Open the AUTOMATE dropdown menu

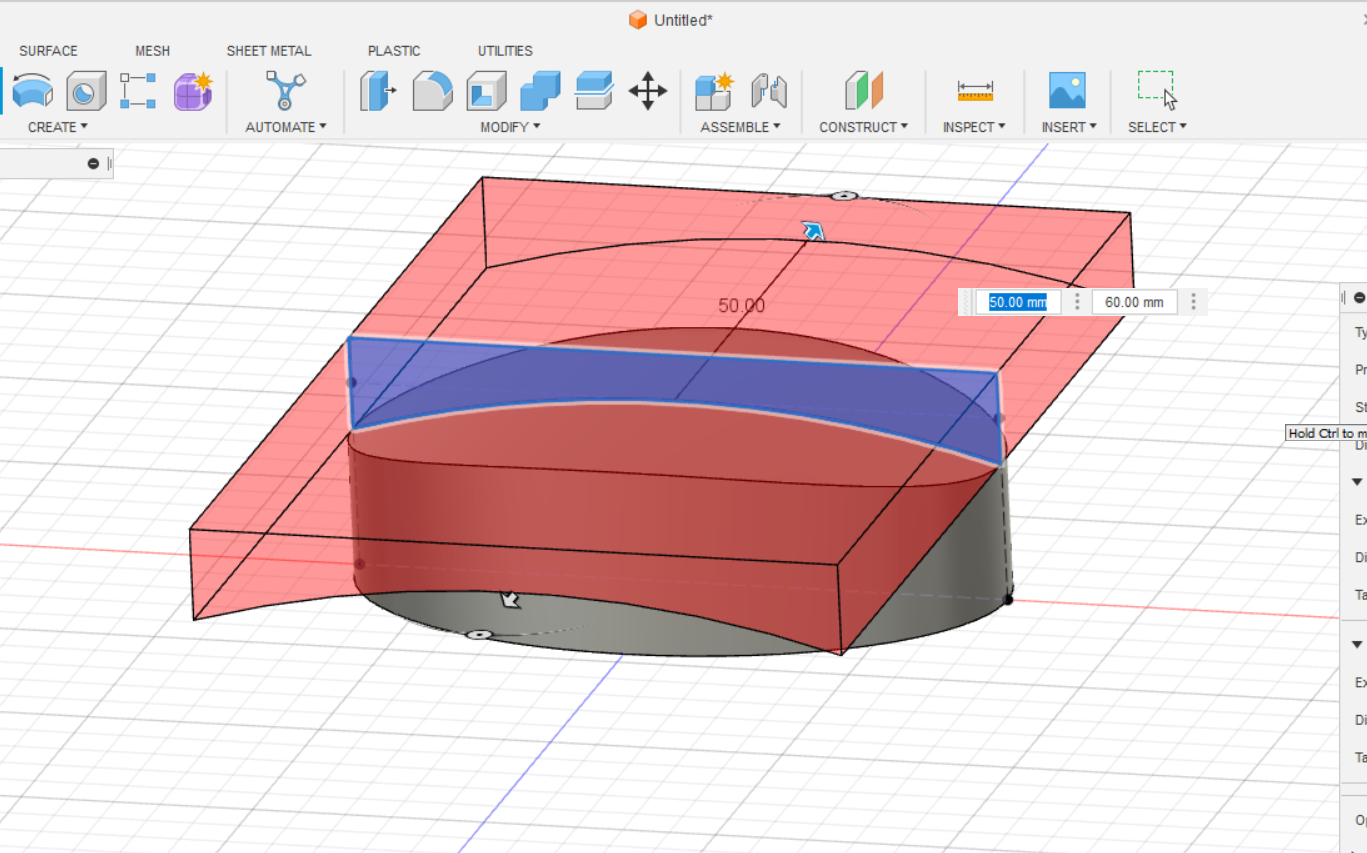point(286,127)
